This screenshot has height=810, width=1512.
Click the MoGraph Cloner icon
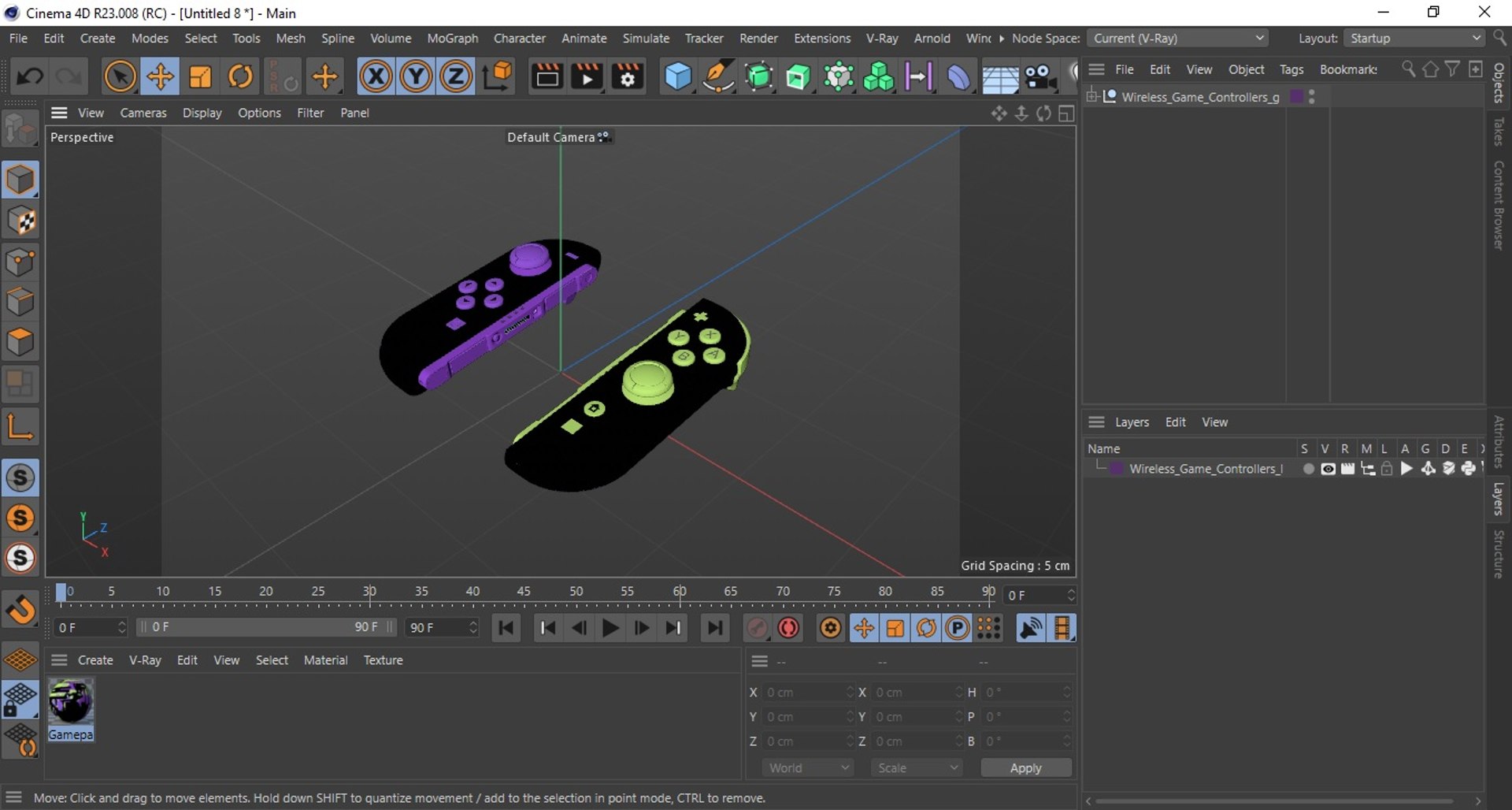[878, 76]
